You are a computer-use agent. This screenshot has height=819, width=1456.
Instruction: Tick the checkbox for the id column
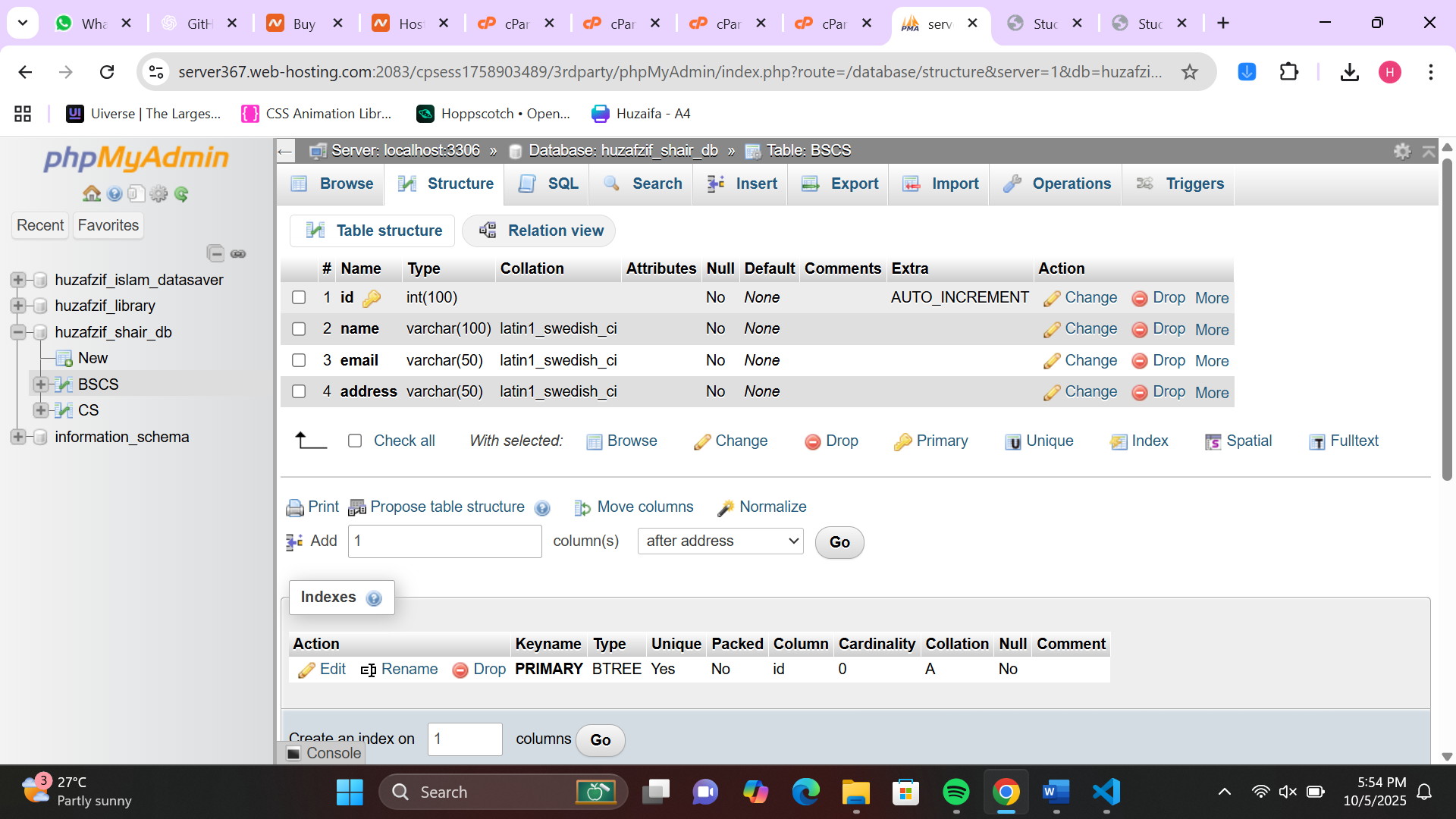(x=299, y=297)
